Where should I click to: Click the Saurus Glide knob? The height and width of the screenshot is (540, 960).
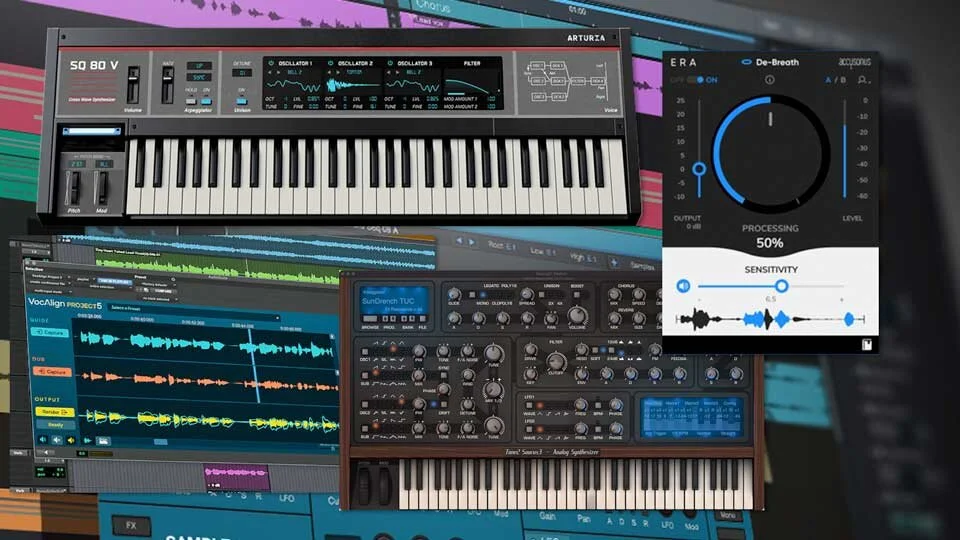click(x=454, y=294)
